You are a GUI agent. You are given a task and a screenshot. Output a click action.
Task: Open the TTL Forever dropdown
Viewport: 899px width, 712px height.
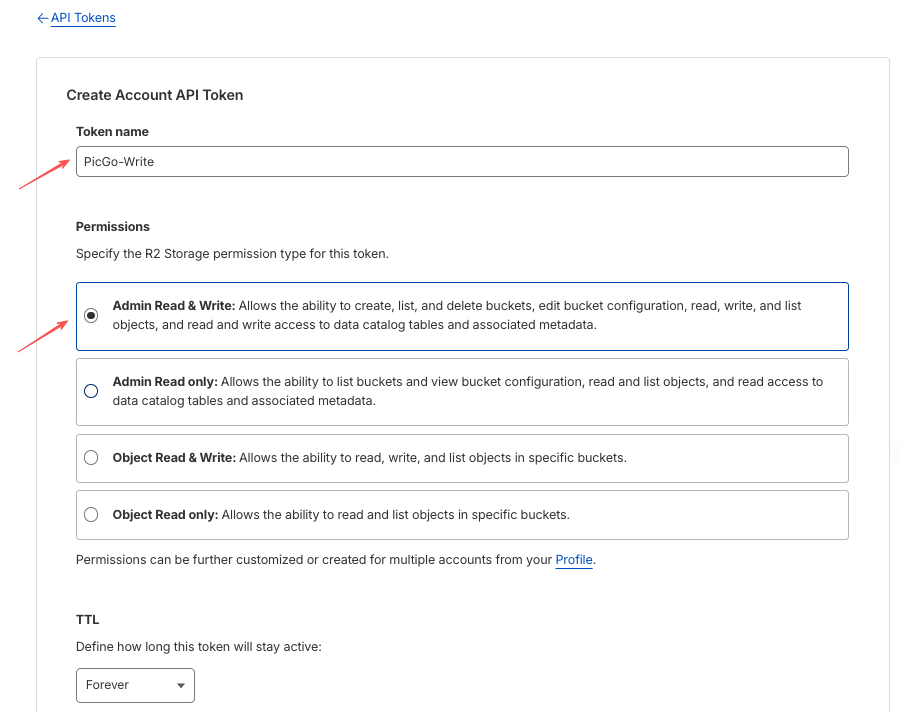(134, 685)
